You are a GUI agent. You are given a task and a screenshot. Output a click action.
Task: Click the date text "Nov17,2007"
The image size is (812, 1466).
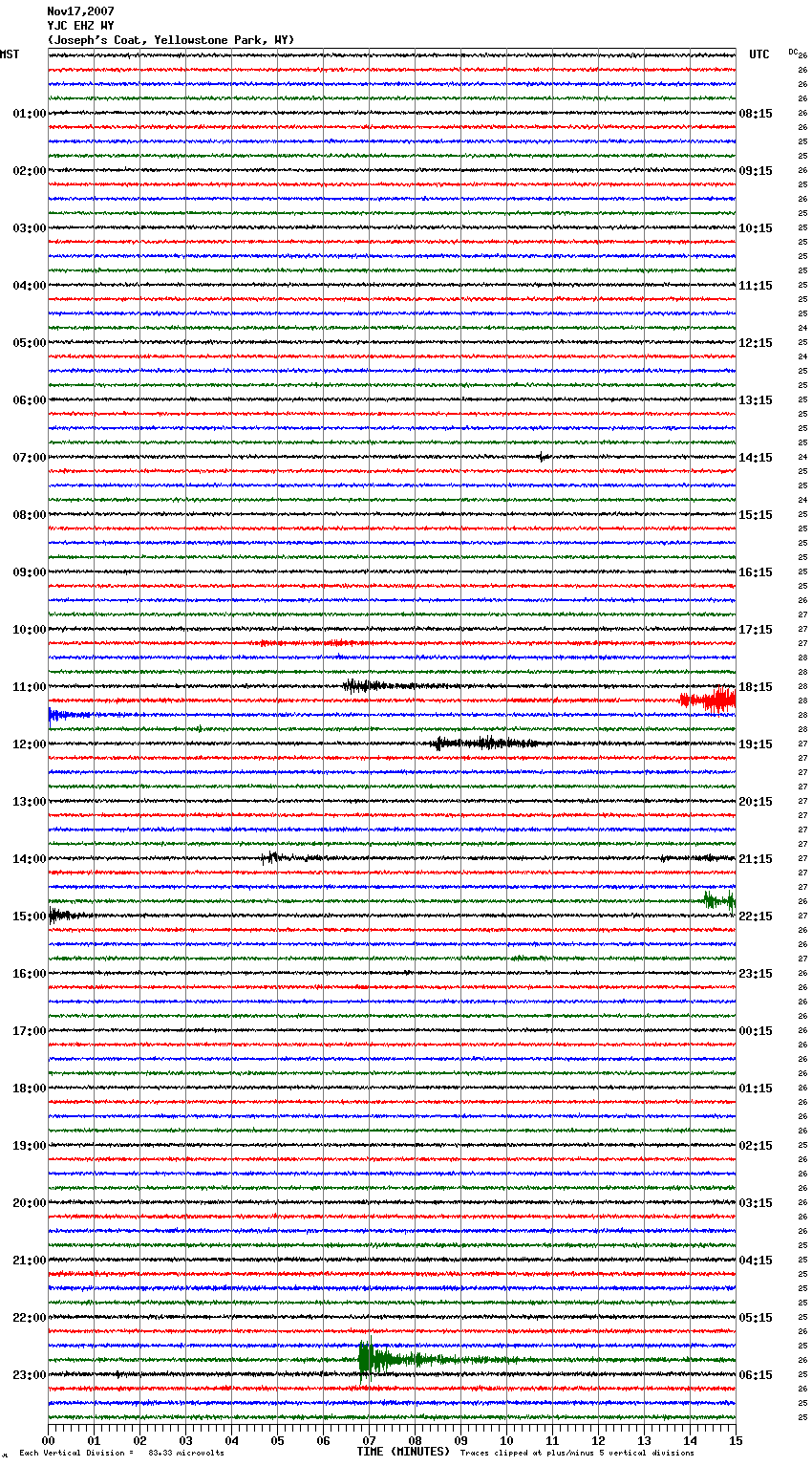[x=80, y=11]
